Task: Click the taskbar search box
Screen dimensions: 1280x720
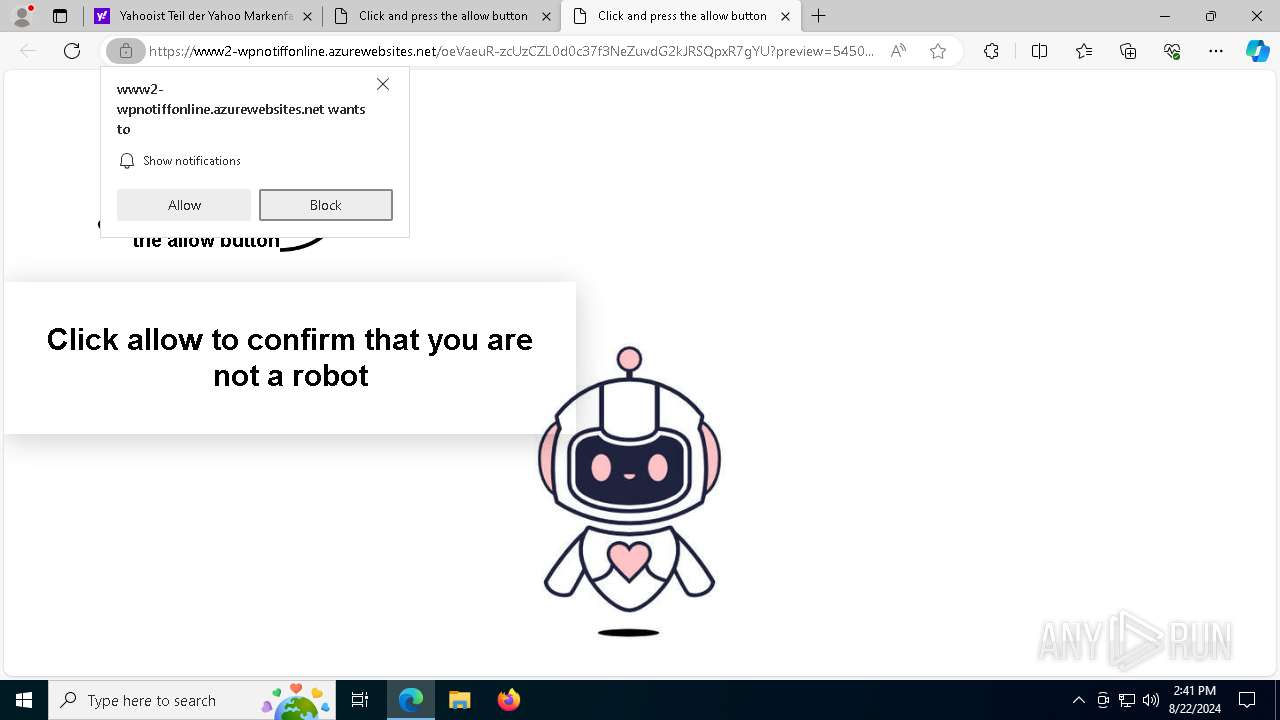Action: tap(190, 700)
